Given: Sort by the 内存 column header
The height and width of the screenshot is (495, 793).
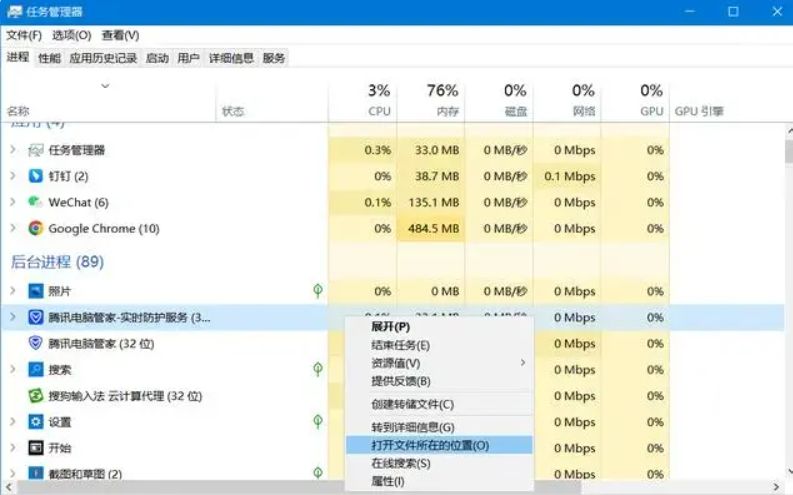Looking at the screenshot, I should [x=431, y=100].
